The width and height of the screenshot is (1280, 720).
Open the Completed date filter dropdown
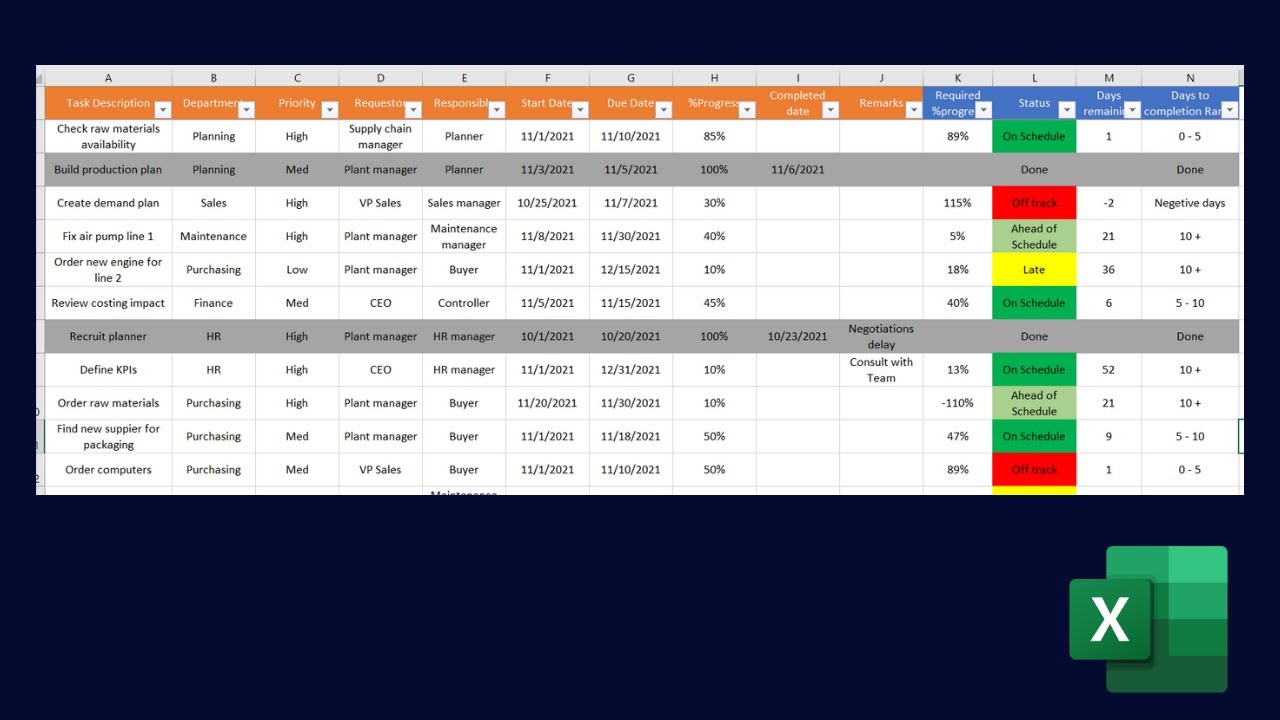pyautogui.click(x=830, y=110)
